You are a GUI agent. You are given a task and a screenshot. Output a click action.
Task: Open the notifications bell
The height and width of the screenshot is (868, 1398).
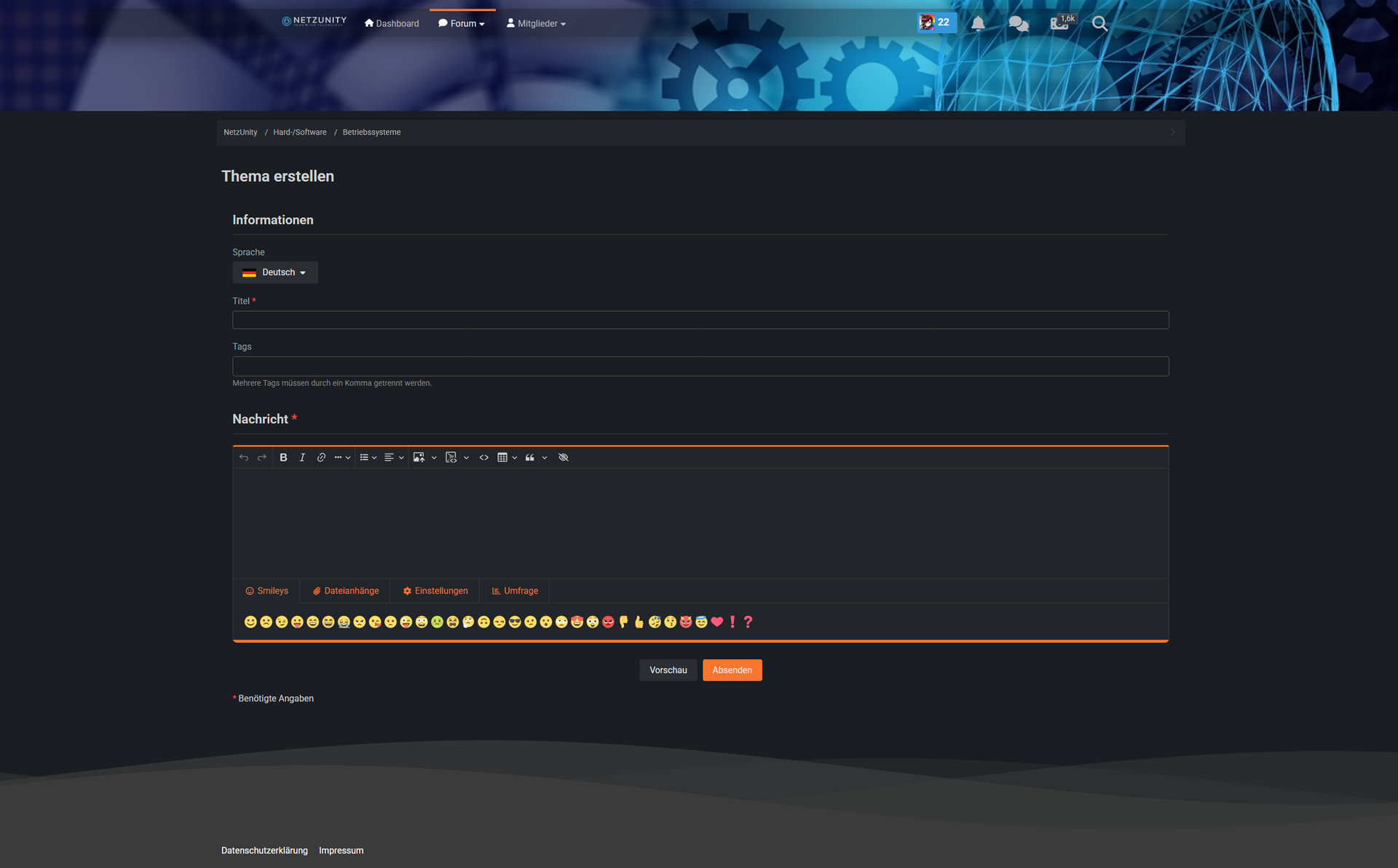978,23
